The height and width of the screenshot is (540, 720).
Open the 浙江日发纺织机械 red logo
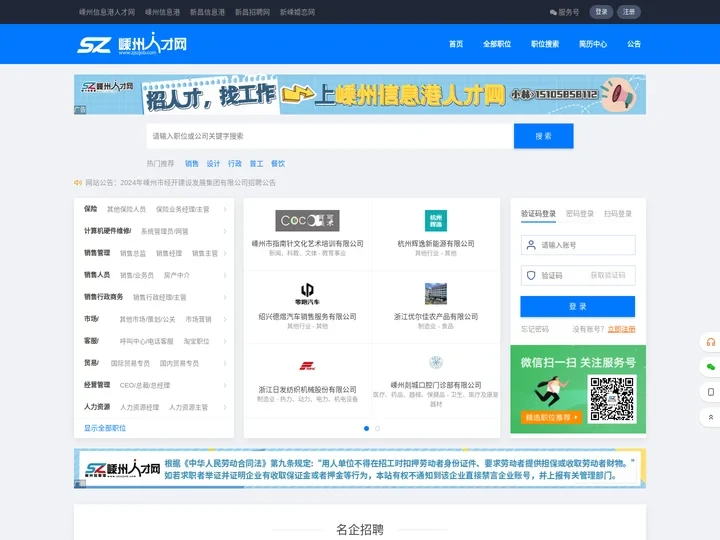(x=307, y=366)
